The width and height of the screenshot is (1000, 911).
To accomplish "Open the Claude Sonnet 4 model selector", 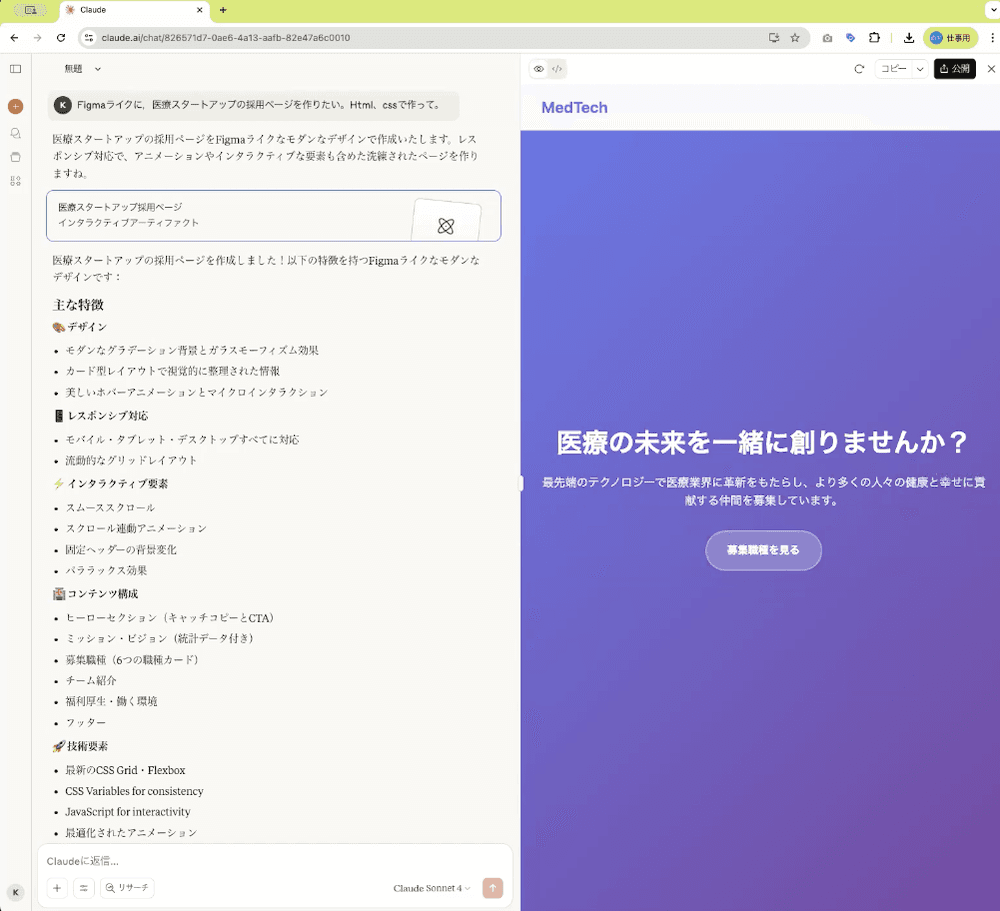I will coord(431,888).
